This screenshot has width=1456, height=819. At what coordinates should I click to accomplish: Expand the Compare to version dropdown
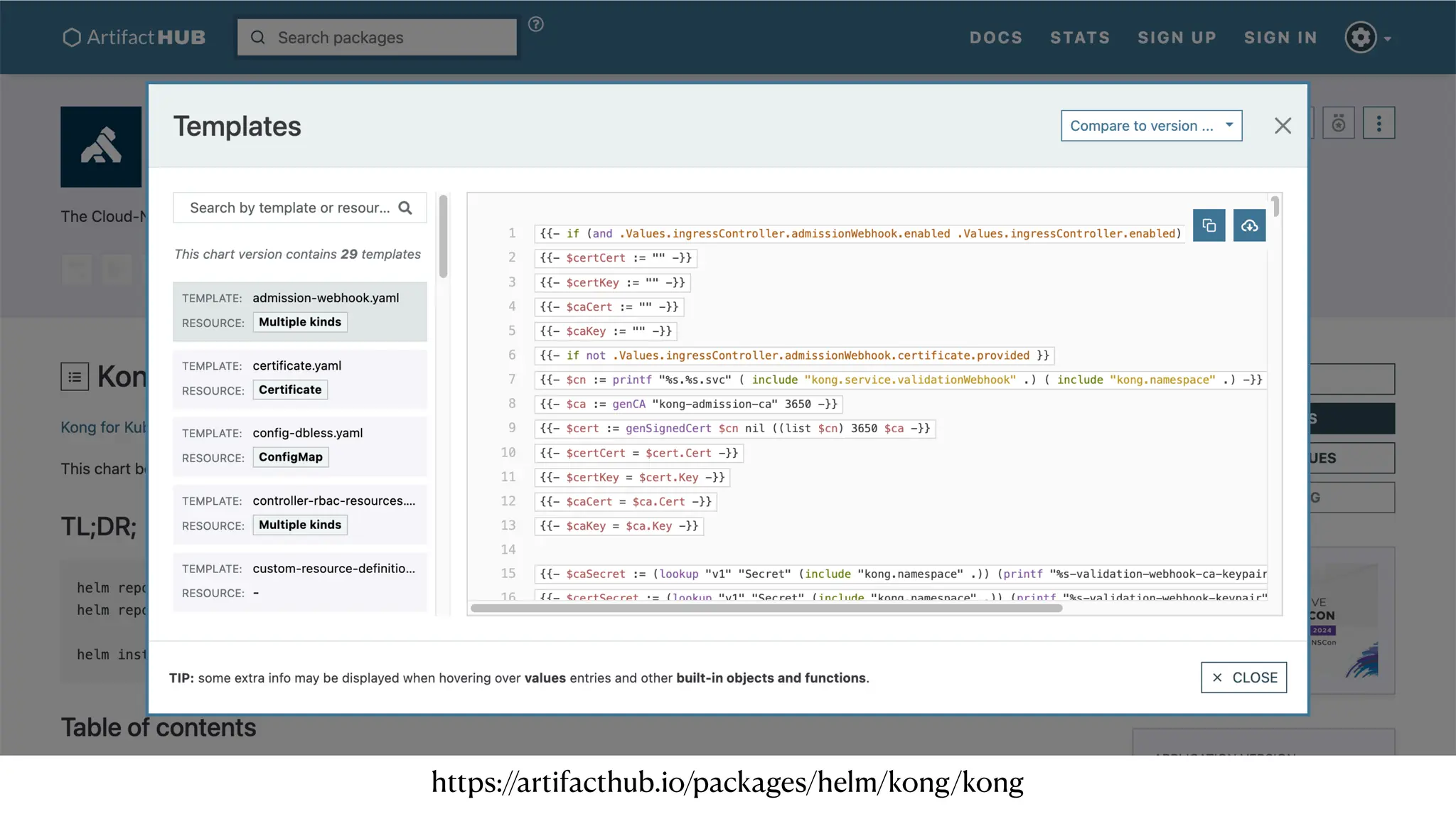pos(1151,126)
